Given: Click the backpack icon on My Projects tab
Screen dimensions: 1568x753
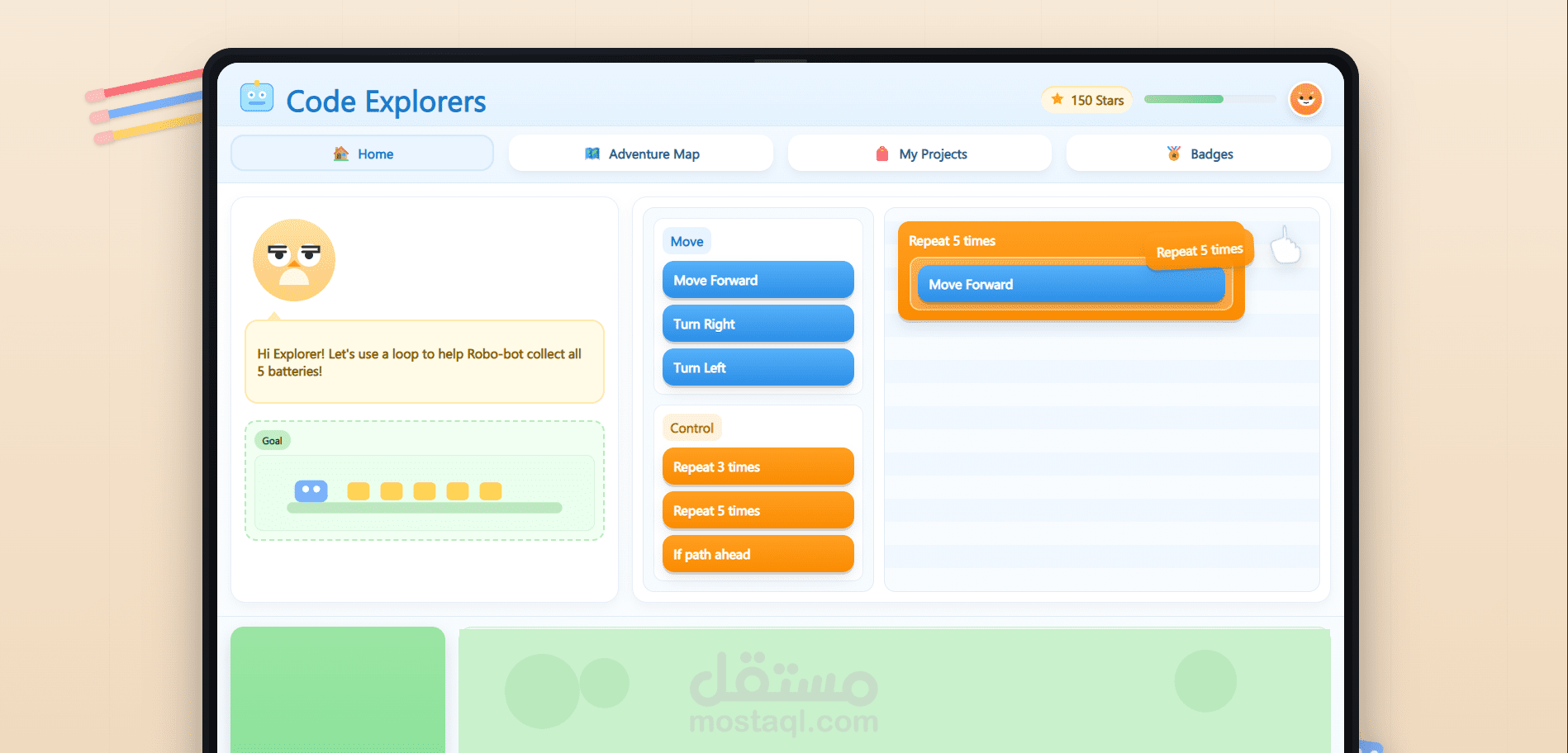Looking at the screenshot, I should pyautogui.click(x=883, y=153).
